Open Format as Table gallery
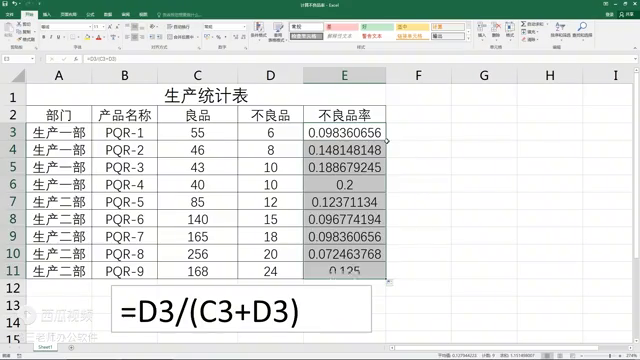The height and width of the screenshot is (360, 640). 278,31
